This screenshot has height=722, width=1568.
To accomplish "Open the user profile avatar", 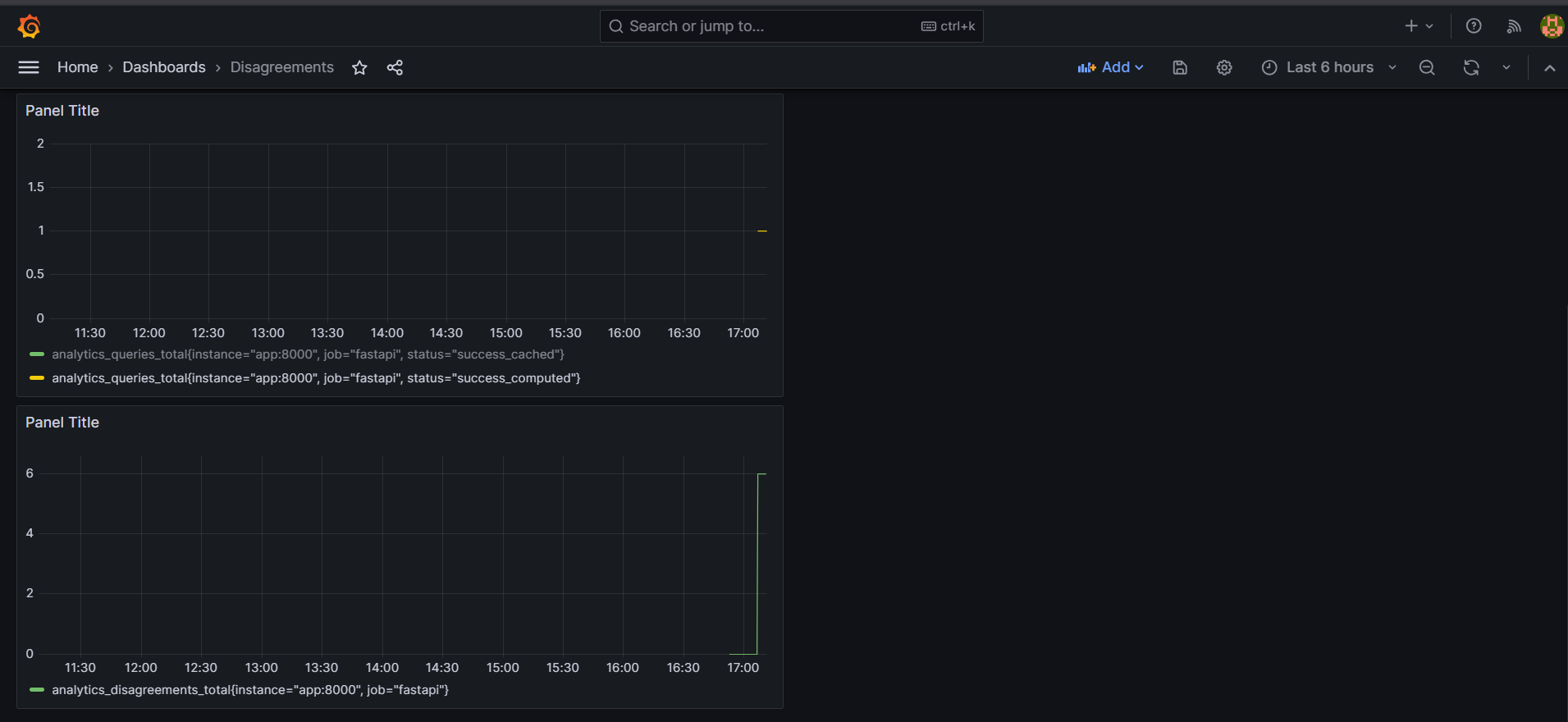I will (x=1552, y=26).
